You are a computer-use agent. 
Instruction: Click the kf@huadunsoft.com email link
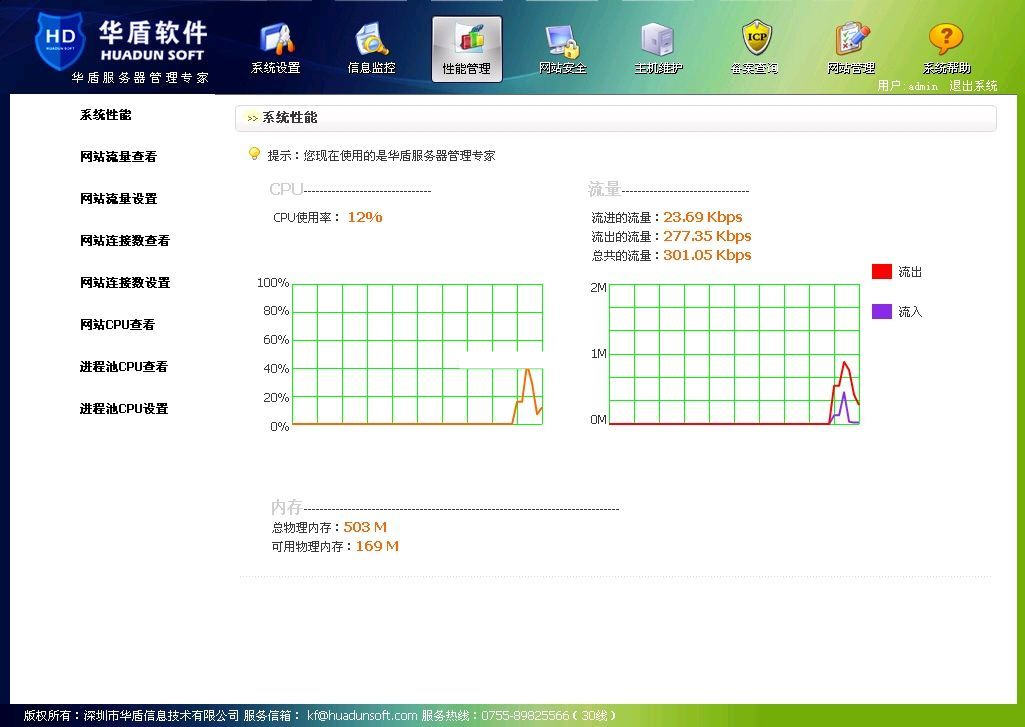pos(362,716)
